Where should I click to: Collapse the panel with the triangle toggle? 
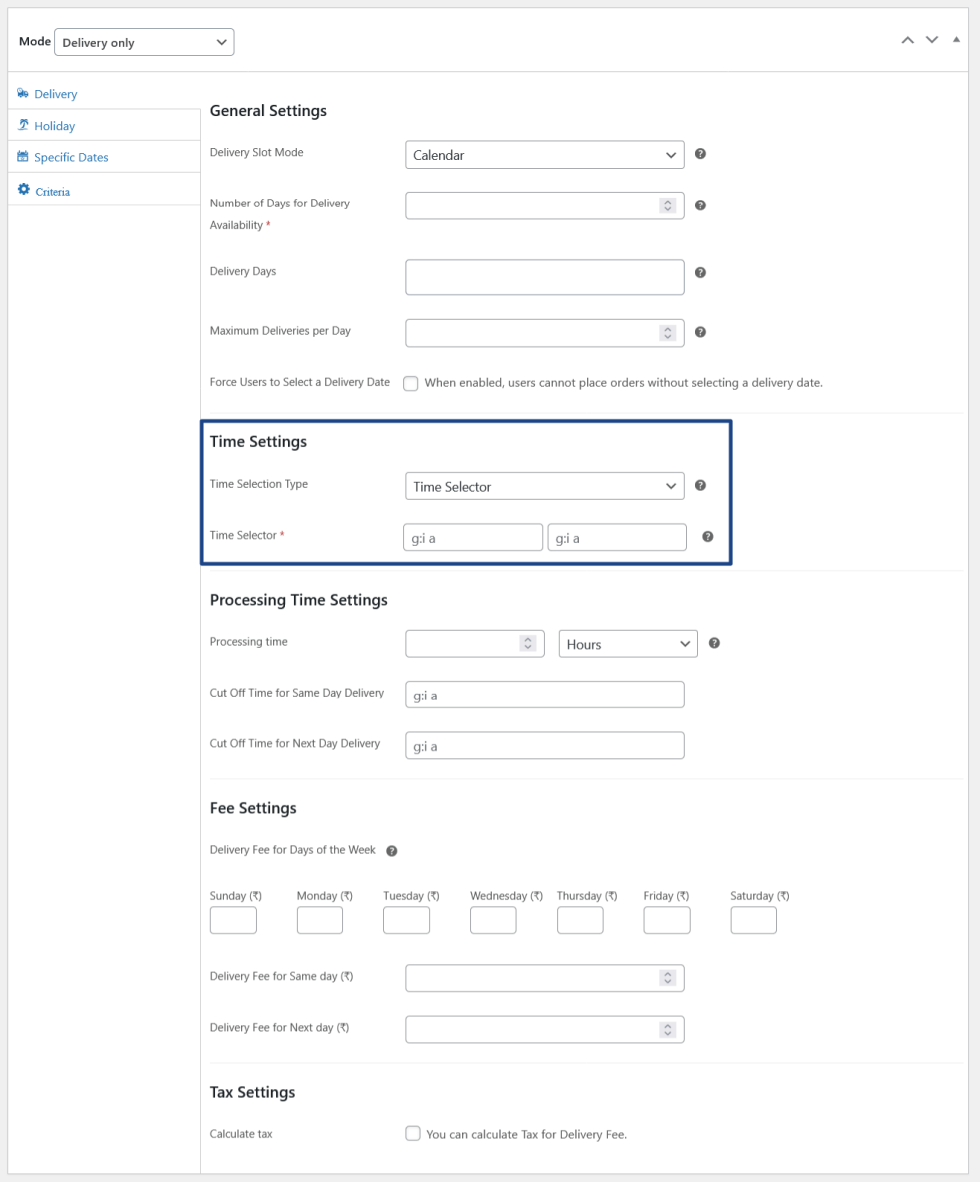(x=955, y=39)
